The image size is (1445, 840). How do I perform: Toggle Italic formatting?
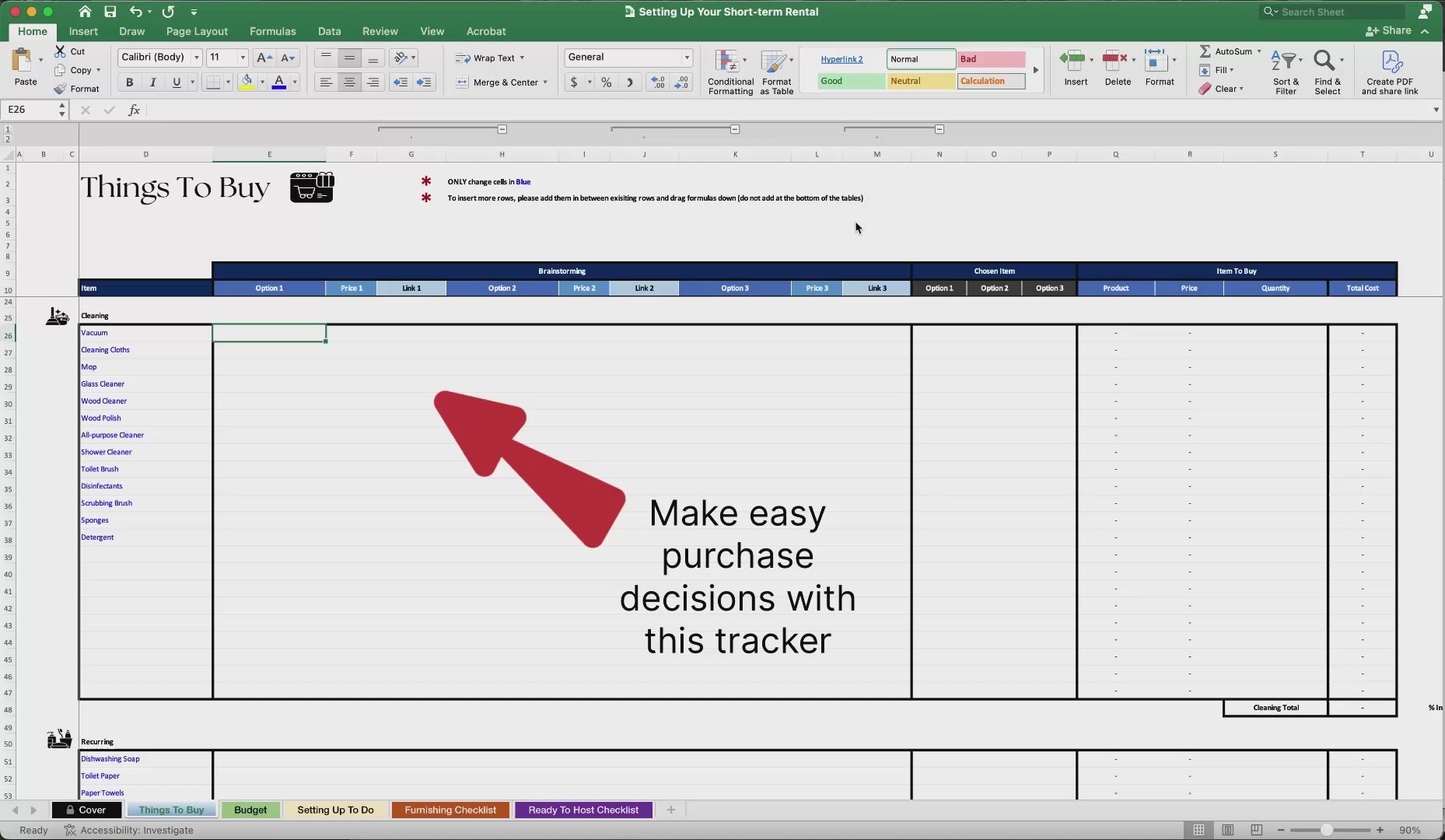[x=152, y=82]
